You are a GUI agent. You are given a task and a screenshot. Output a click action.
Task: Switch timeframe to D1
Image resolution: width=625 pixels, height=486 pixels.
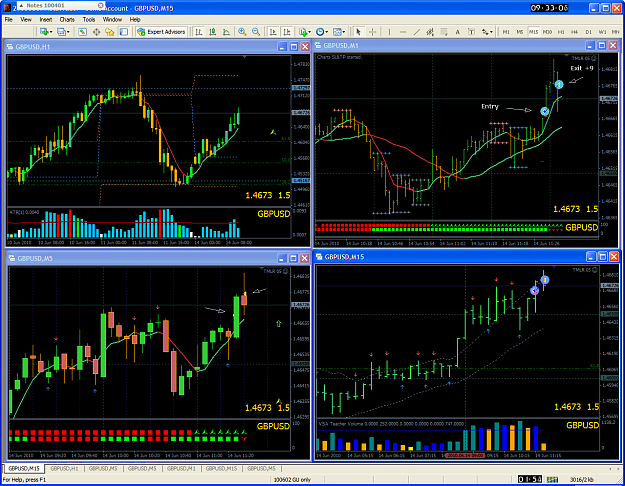tap(588, 32)
